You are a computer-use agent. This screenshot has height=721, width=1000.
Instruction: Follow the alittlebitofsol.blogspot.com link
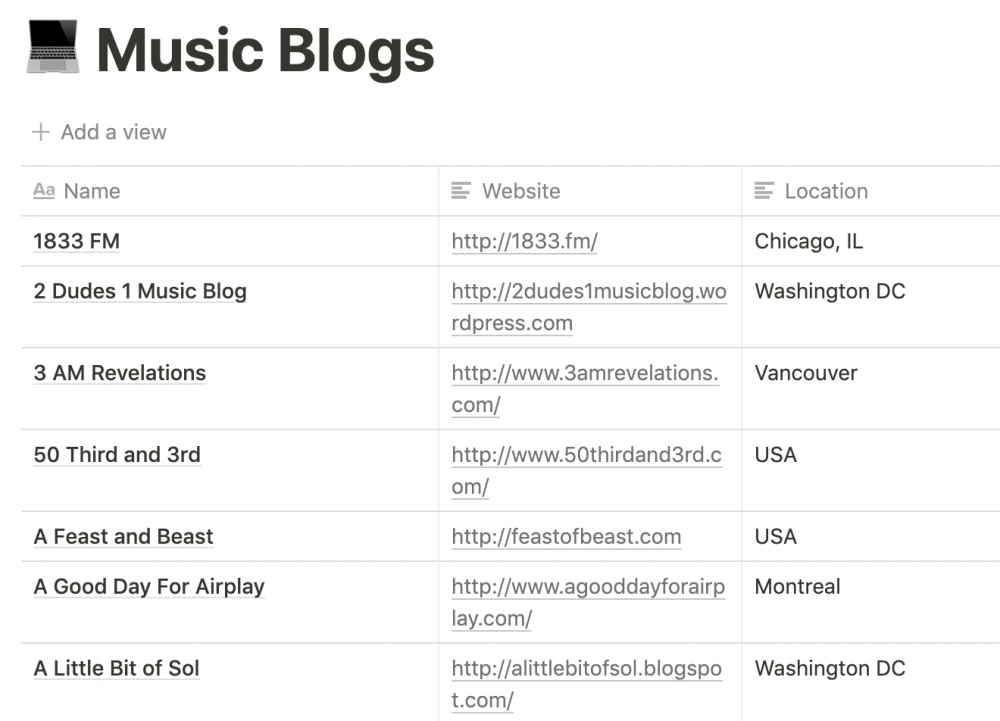point(585,668)
